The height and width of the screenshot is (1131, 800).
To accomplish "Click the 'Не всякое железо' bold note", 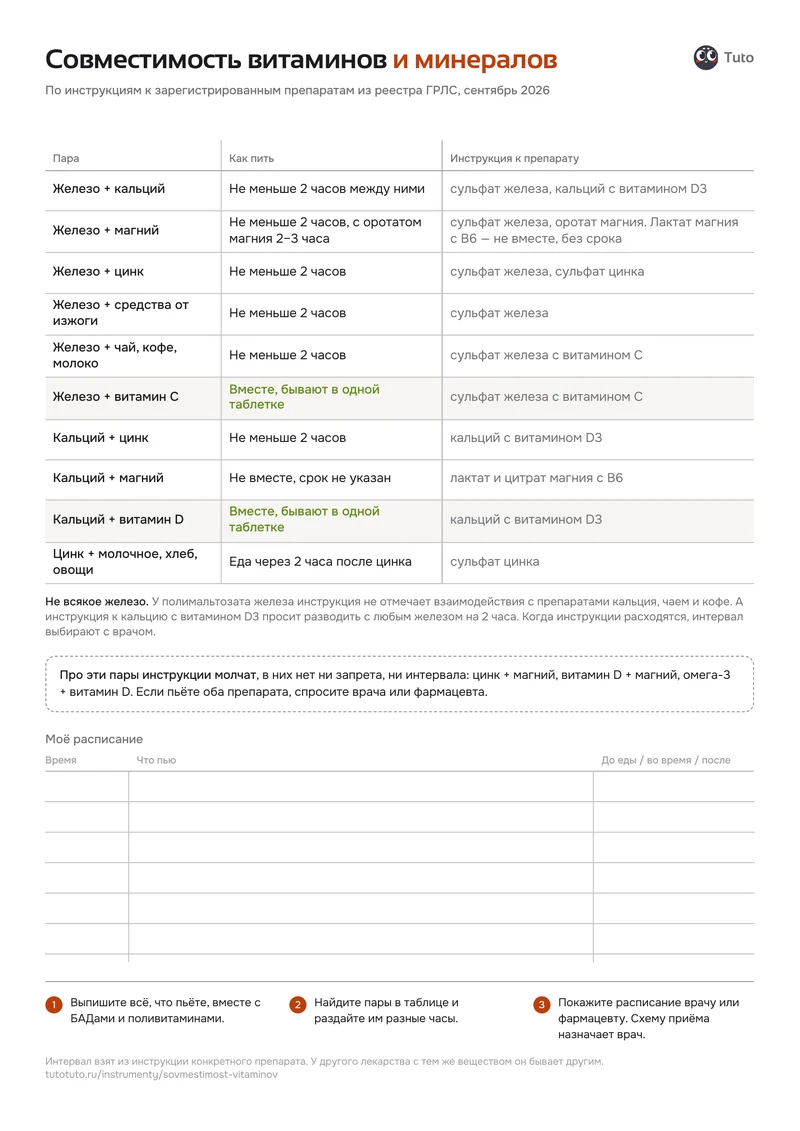I will 97,602.
